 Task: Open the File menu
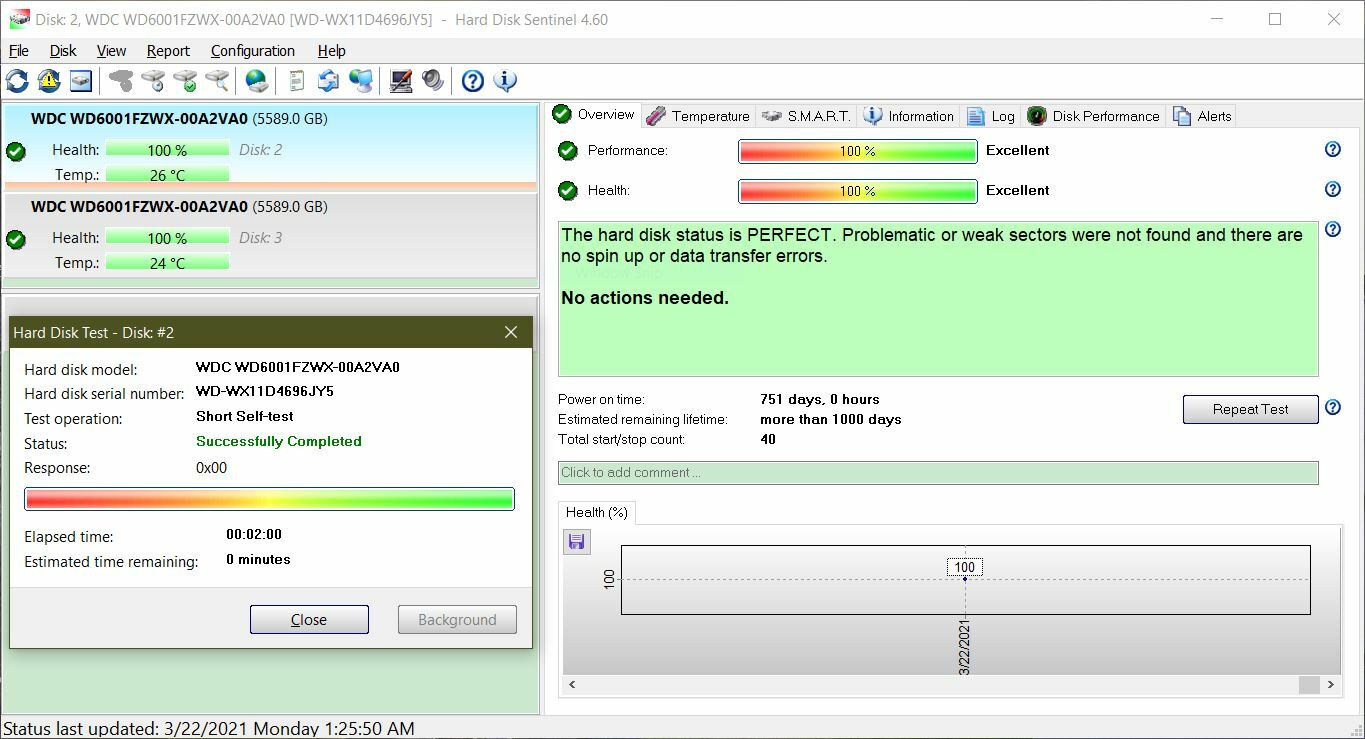[19, 51]
